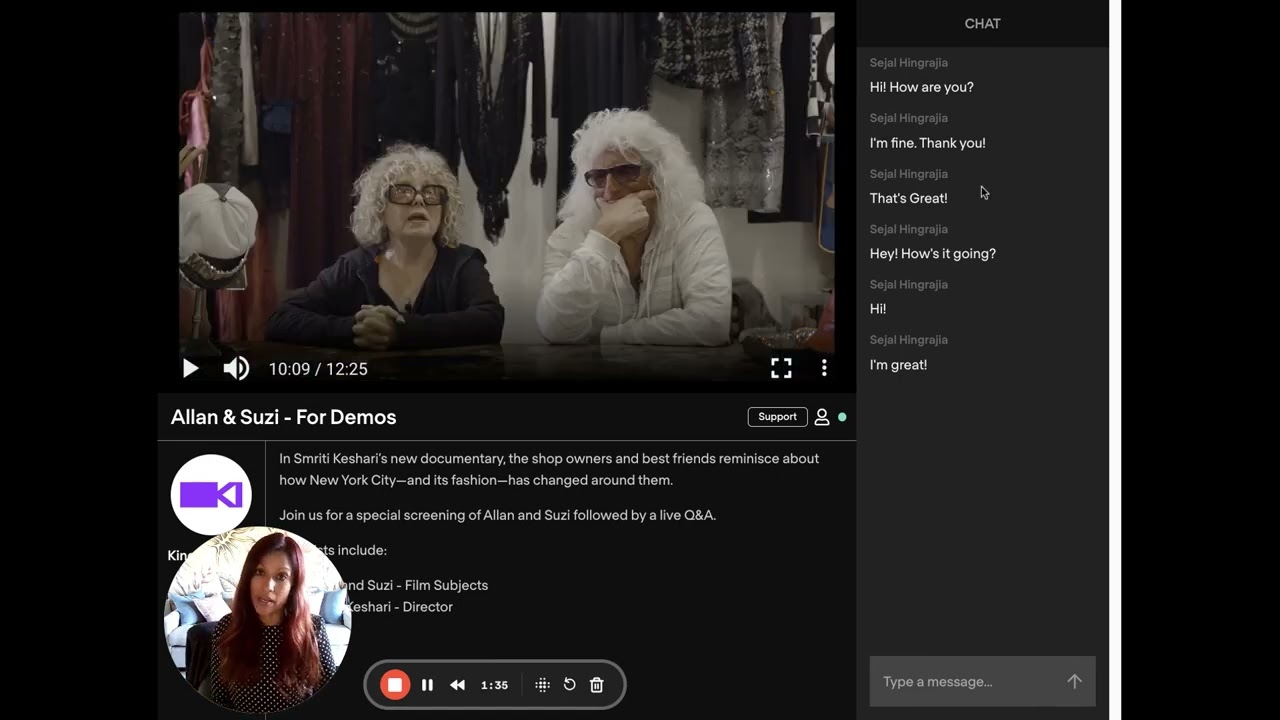Image resolution: width=1280 pixels, height=720 pixels.
Task: Click the green online status dot
Action: tap(842, 417)
